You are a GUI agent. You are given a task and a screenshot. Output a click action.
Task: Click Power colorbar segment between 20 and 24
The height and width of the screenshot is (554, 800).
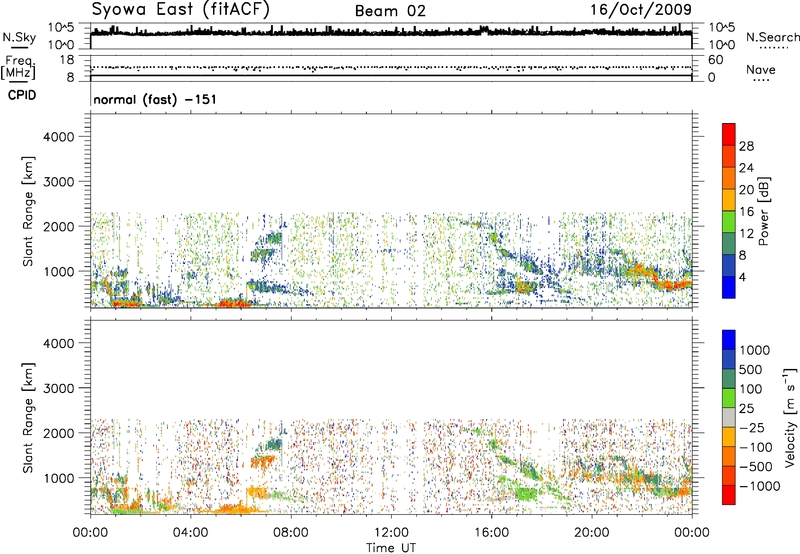coord(729,178)
